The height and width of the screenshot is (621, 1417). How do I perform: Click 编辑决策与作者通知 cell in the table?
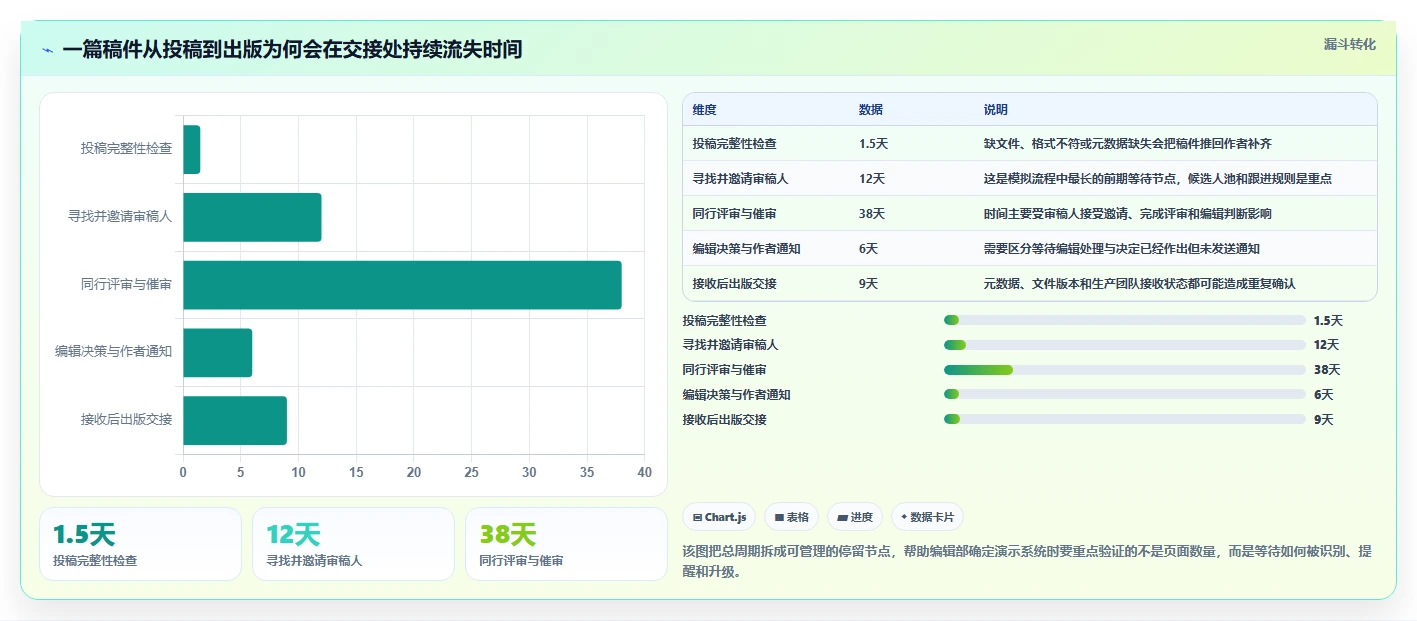[x=746, y=249]
